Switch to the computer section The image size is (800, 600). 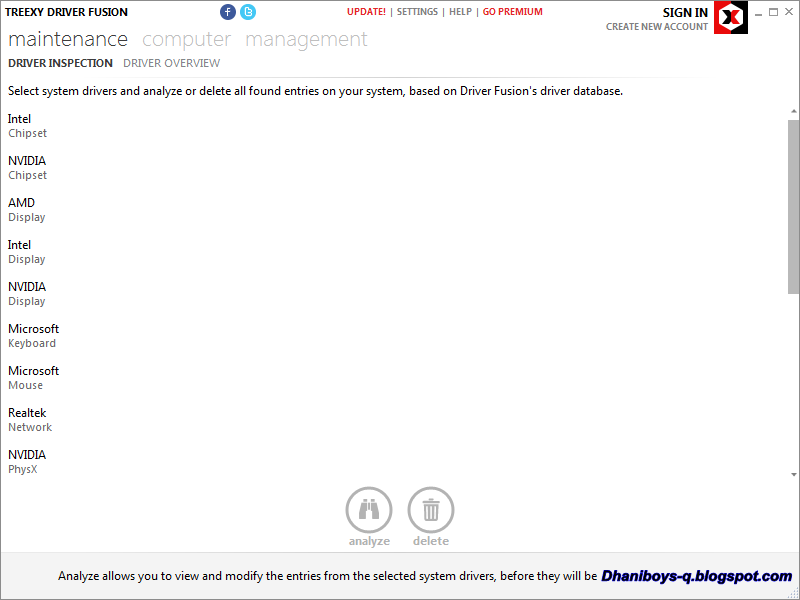(186, 39)
